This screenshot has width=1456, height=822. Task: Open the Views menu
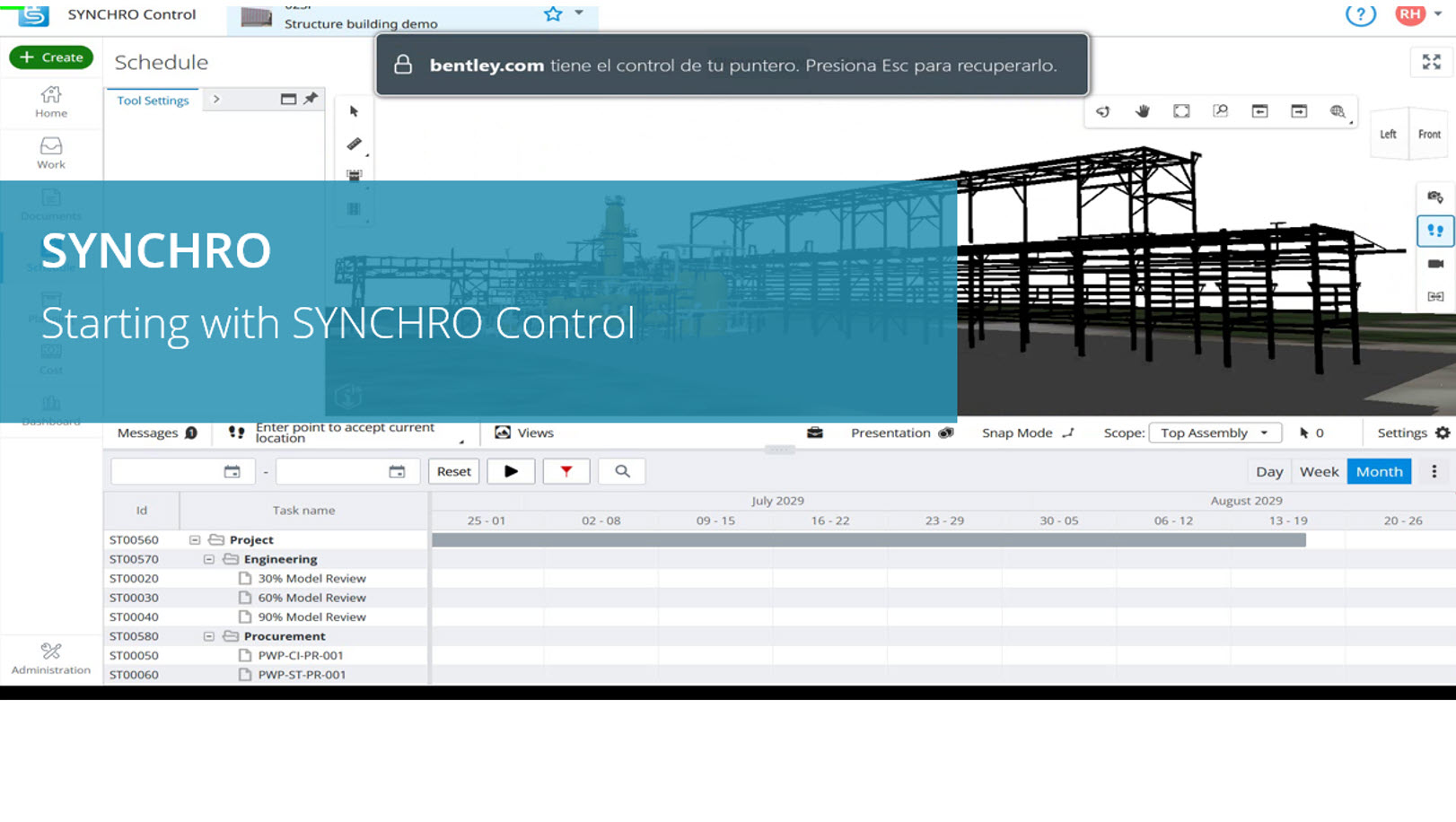[524, 433]
